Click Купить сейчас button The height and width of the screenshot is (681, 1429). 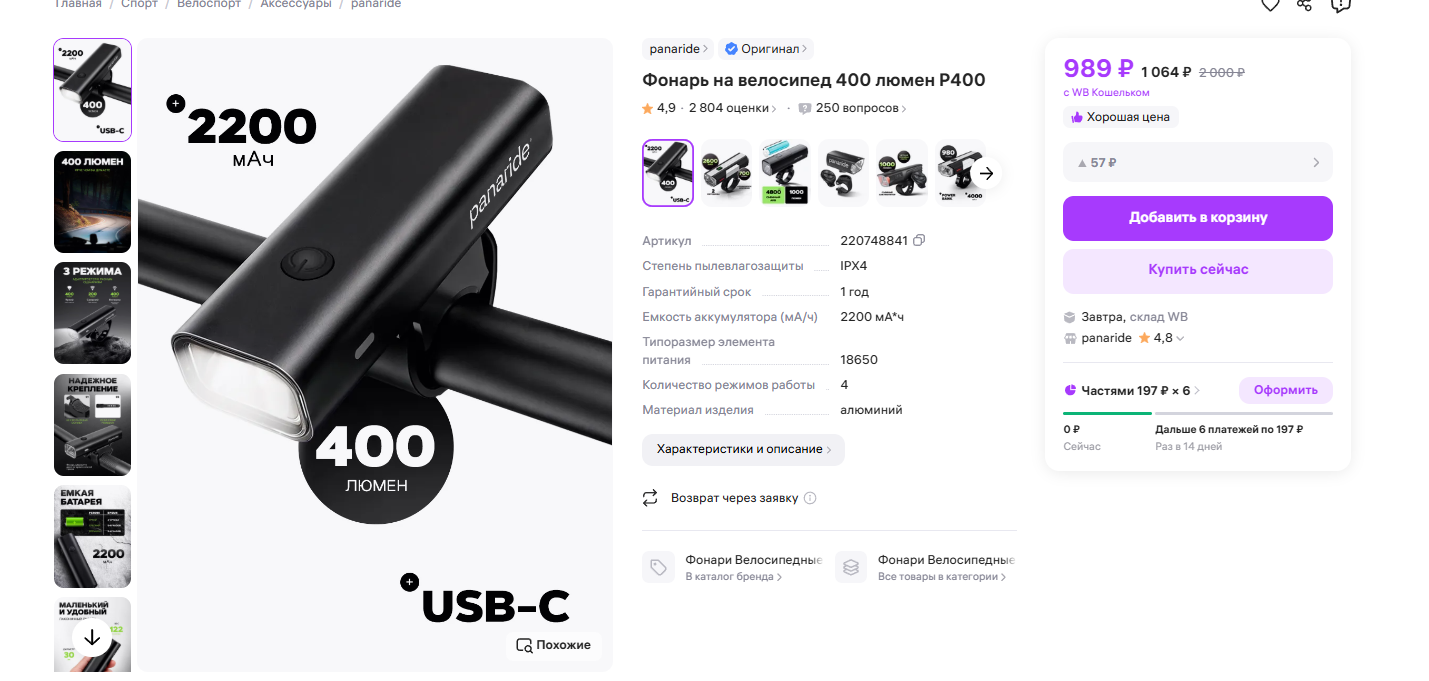[x=1198, y=270]
